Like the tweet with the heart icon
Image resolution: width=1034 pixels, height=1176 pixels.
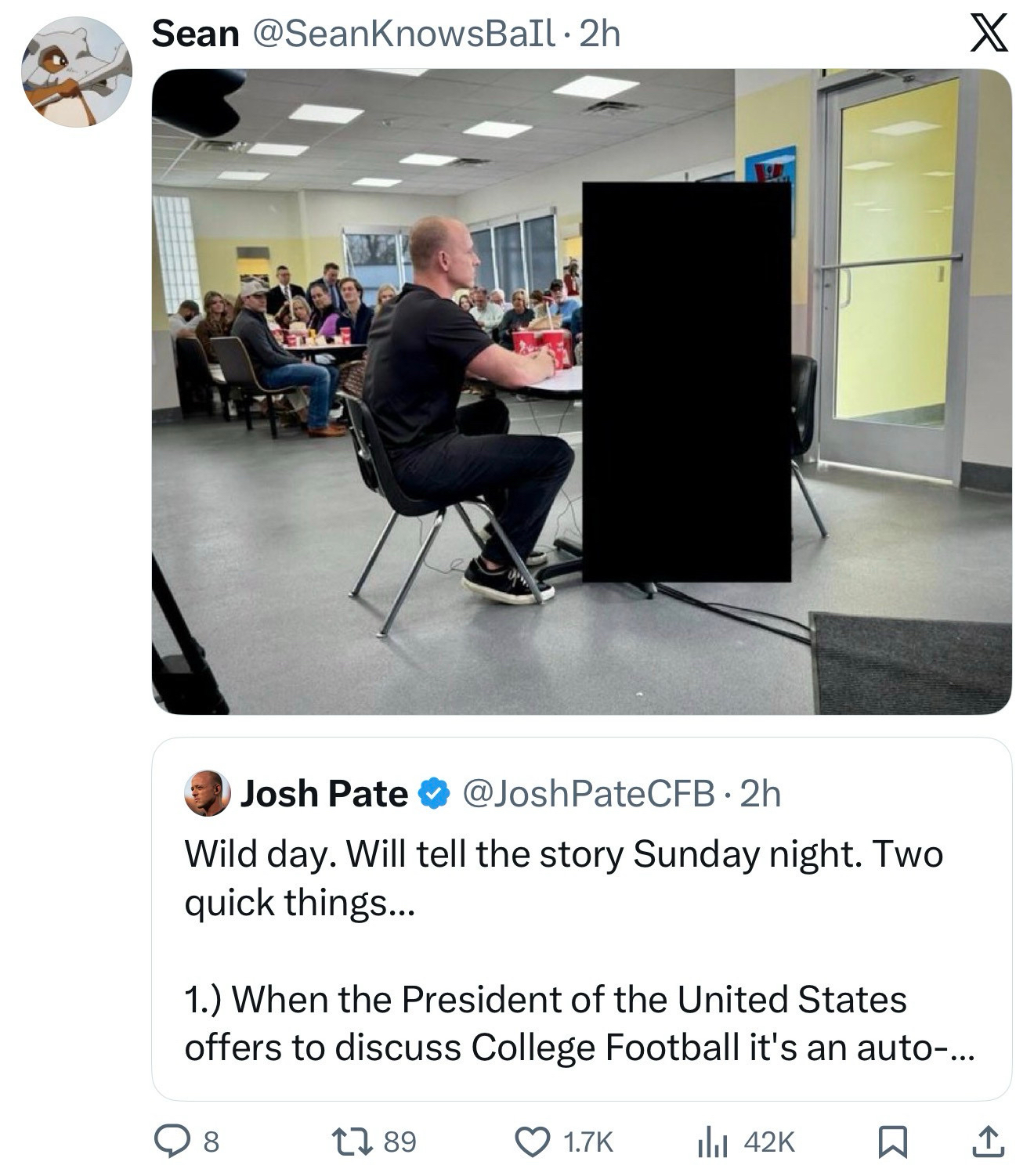tap(533, 1142)
